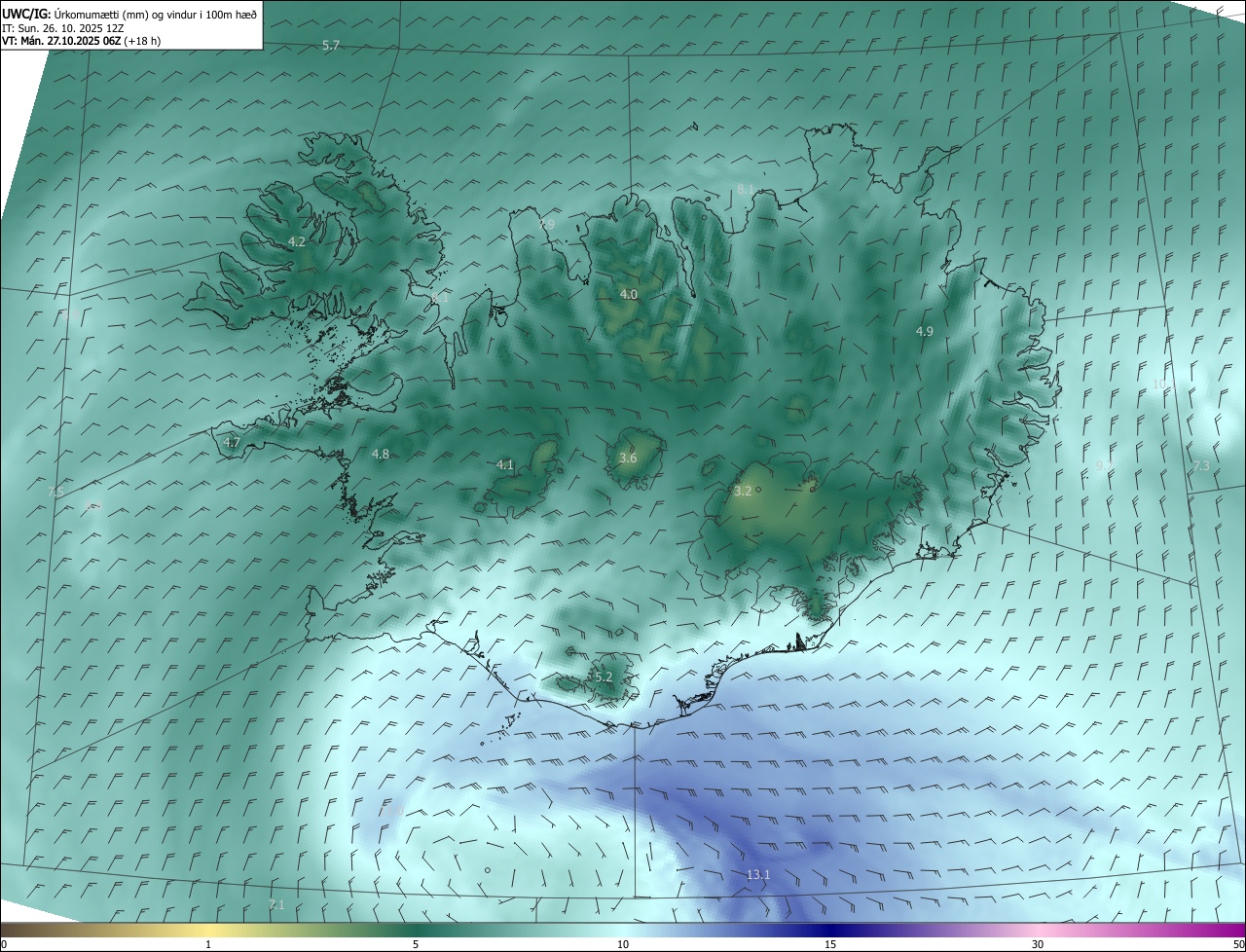Click the 3.6 value on the glacier

[628, 458]
